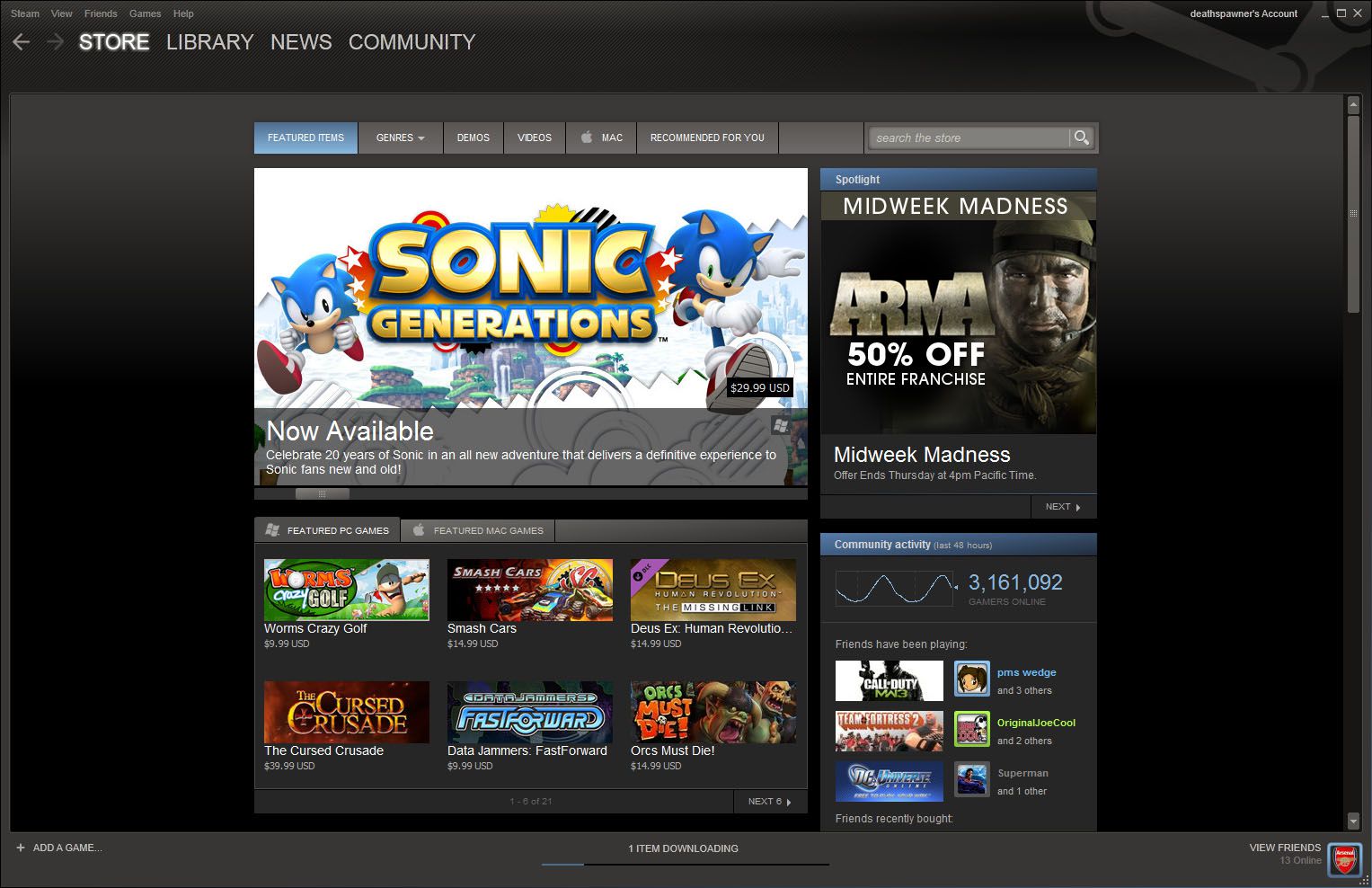The width and height of the screenshot is (1372, 888).
Task: Click the pms wedge friend name
Action: [x=1026, y=672]
